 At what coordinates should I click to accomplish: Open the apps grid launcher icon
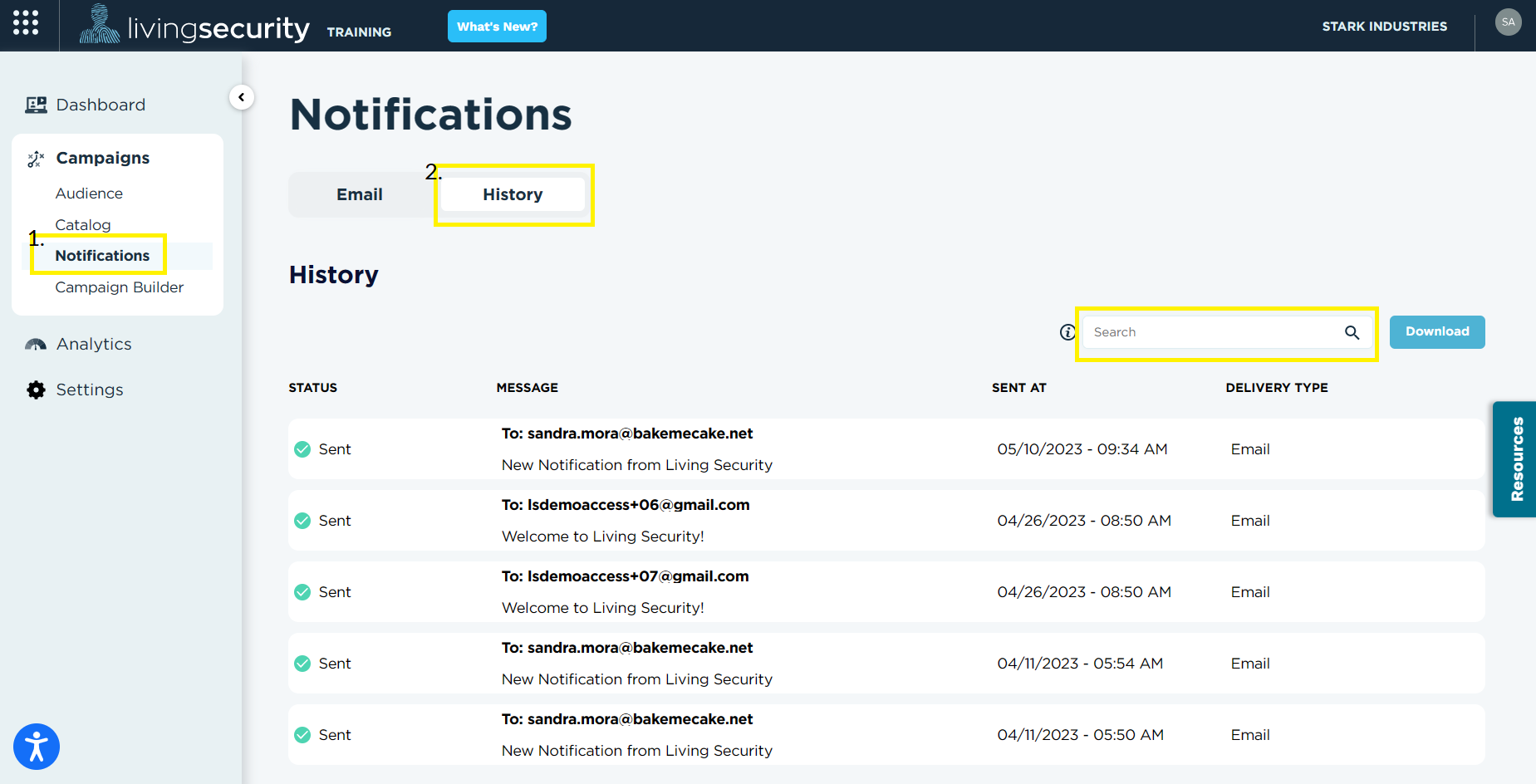pos(26,22)
